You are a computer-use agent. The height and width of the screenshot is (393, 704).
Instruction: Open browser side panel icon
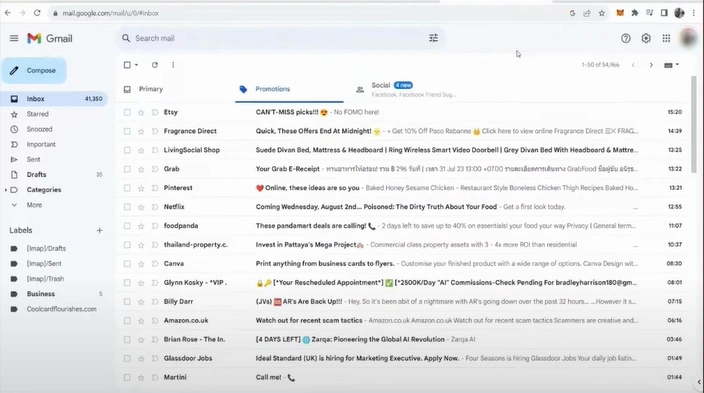(x=664, y=13)
